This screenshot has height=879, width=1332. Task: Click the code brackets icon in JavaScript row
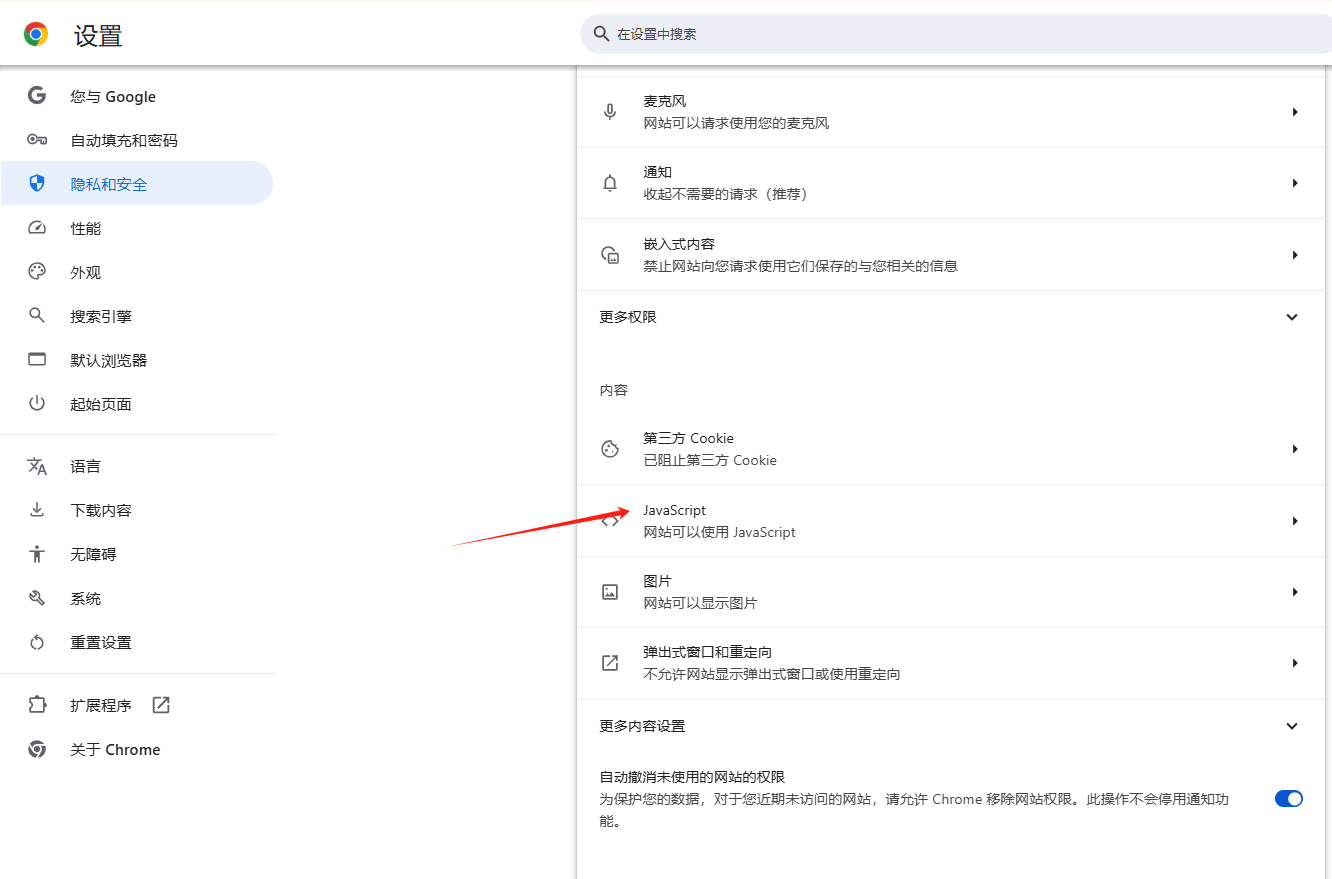(x=610, y=521)
